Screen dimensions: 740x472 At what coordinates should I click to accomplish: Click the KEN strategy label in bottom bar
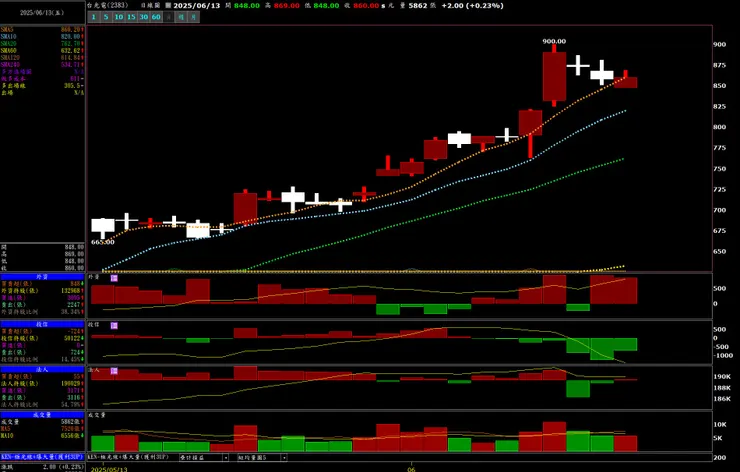[x=129, y=457]
